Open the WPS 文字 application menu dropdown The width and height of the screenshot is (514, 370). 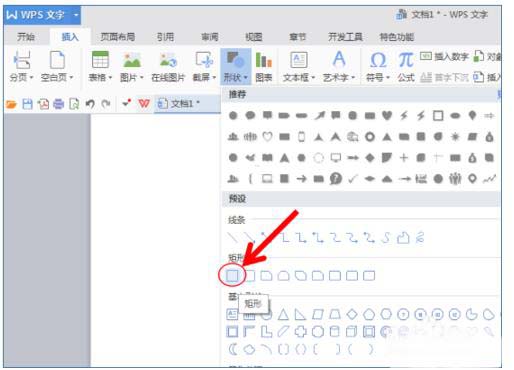[x=76, y=15]
